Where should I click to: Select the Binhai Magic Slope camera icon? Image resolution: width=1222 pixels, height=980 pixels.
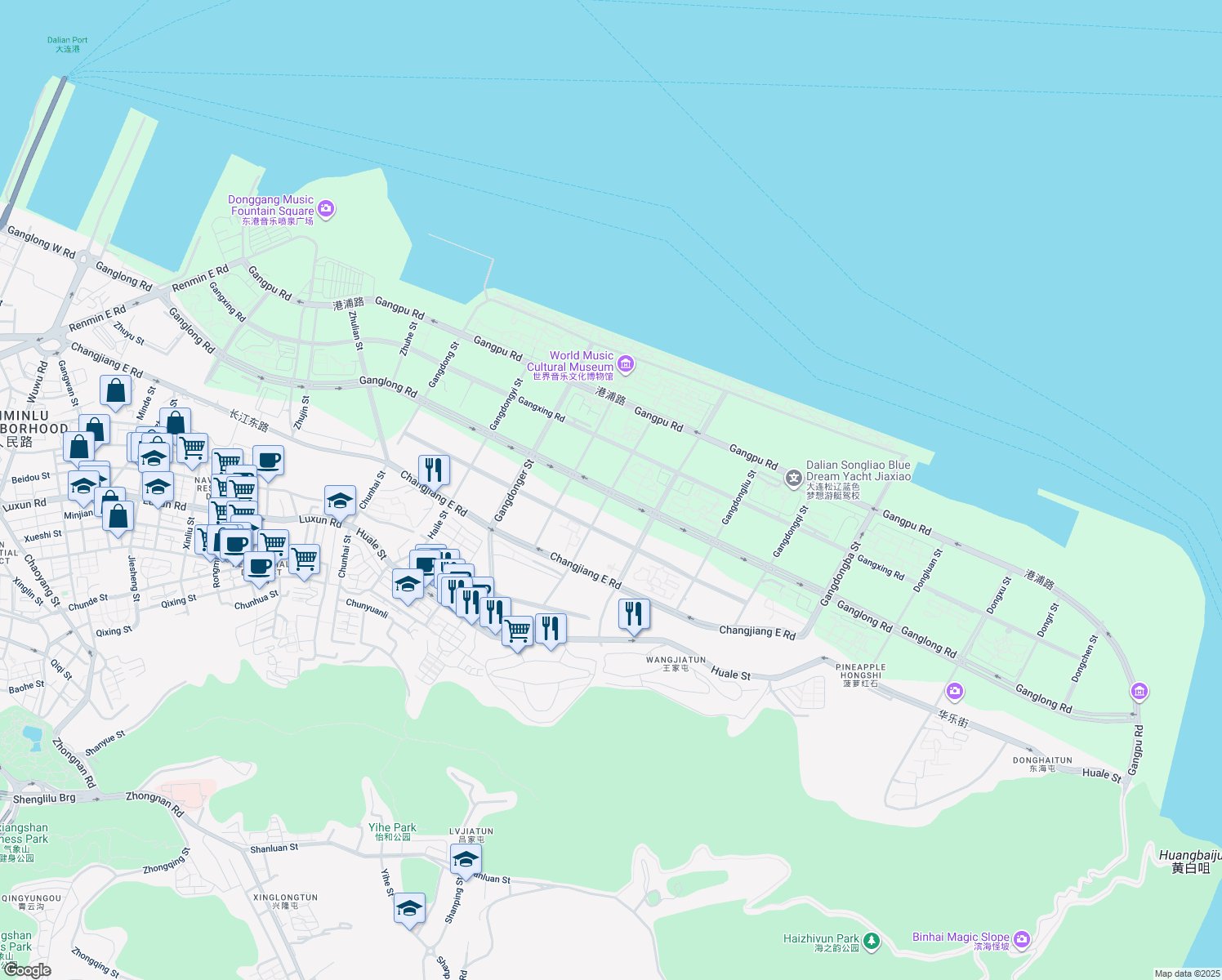pyautogui.click(x=1021, y=939)
